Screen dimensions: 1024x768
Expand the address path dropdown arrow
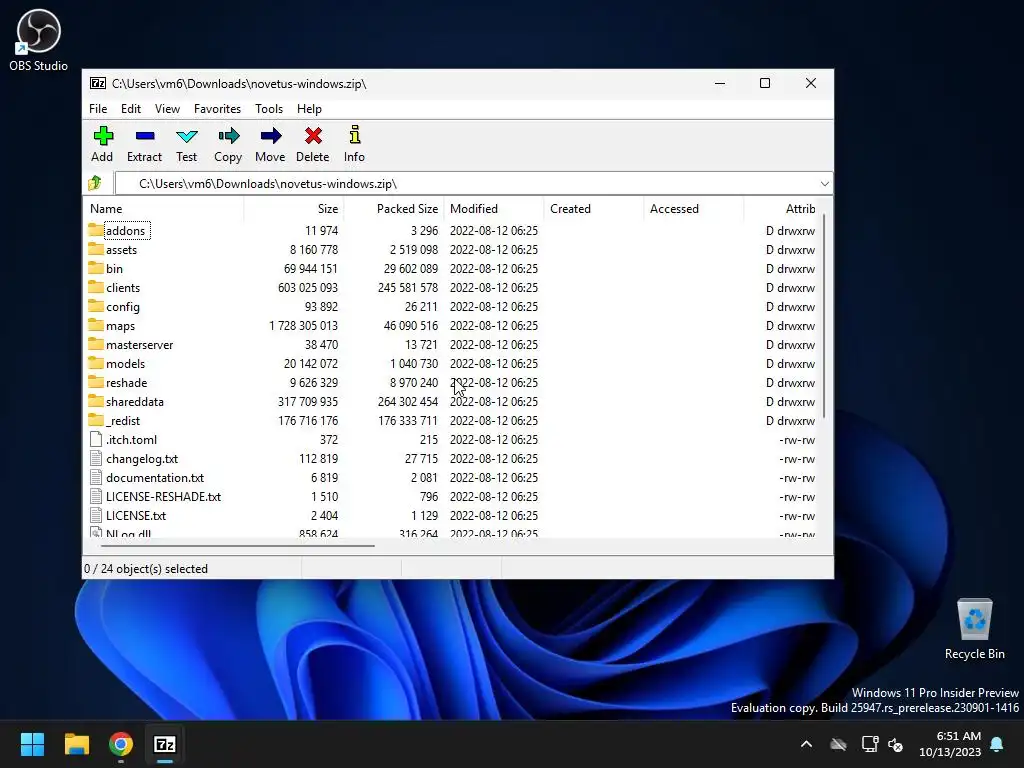pos(825,184)
